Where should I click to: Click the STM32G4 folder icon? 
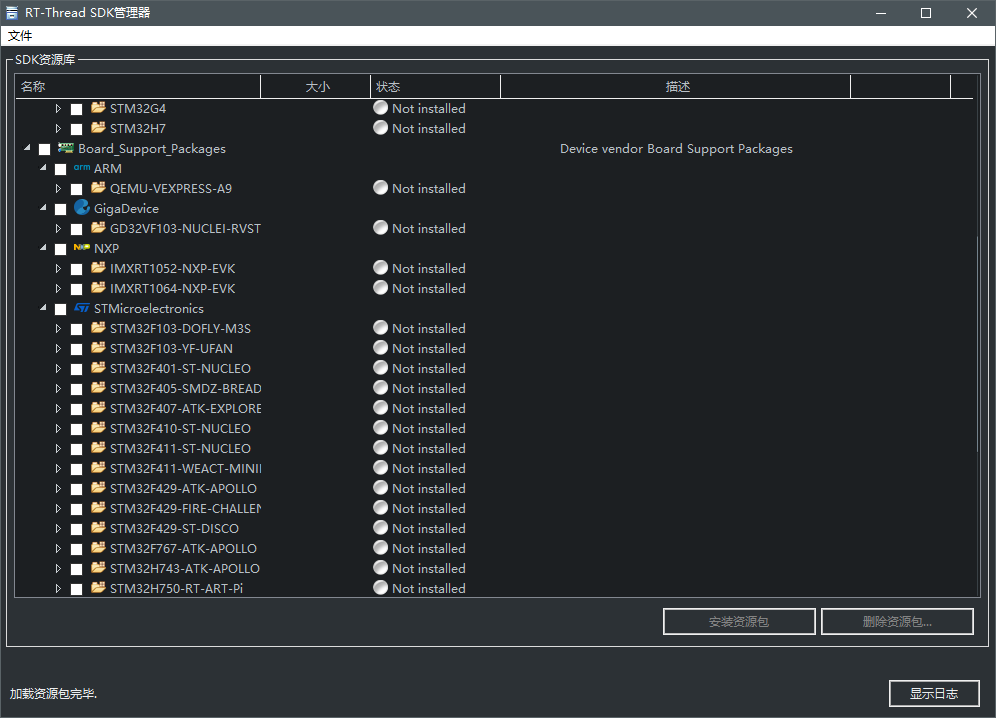coord(98,108)
